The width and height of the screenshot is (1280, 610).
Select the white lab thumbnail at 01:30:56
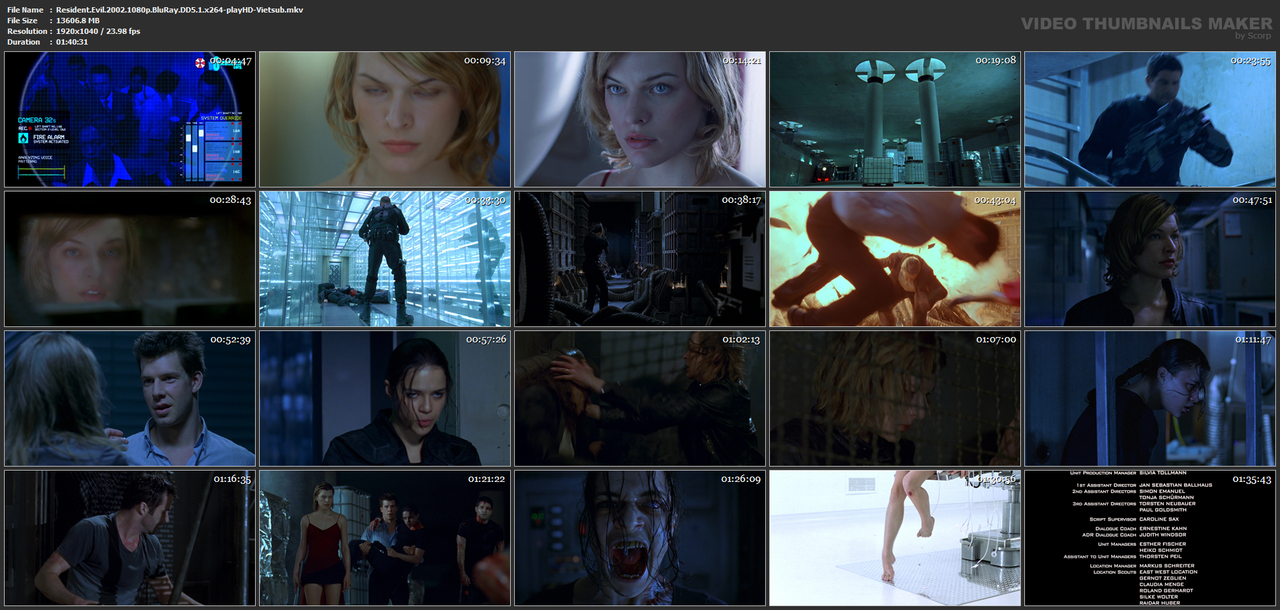895,538
